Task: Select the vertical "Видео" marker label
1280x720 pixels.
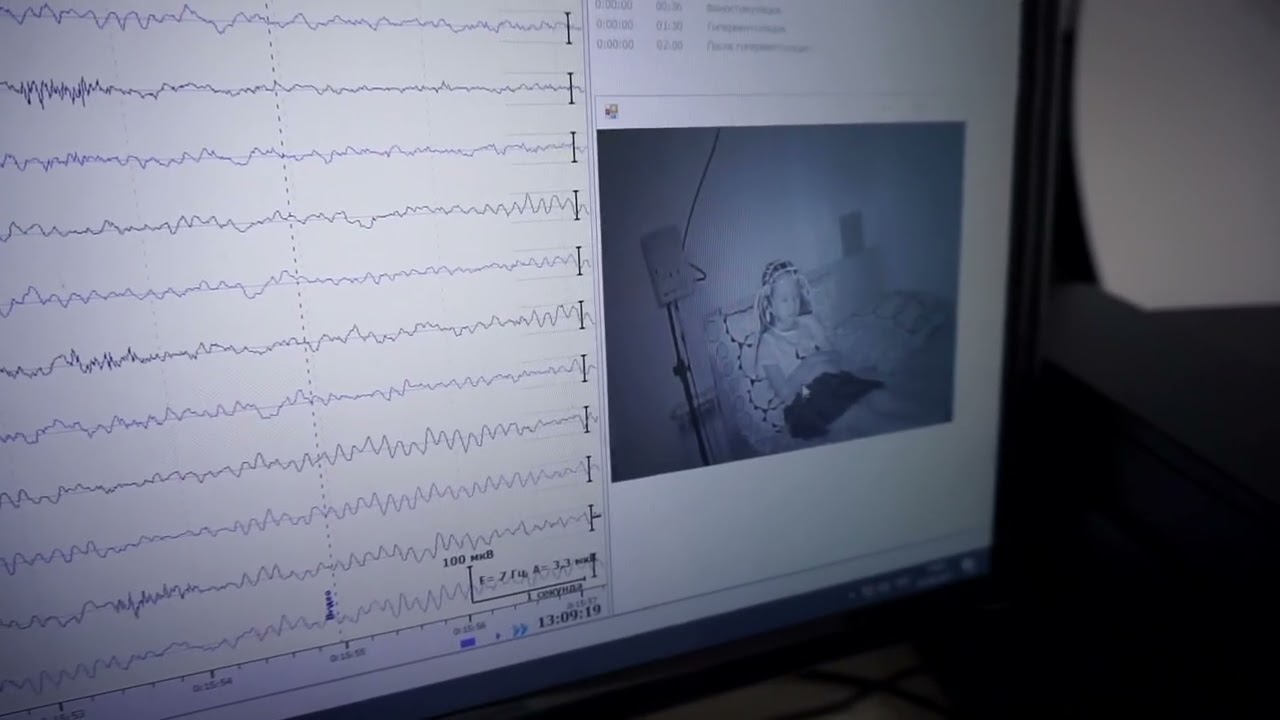Action: pos(330,605)
